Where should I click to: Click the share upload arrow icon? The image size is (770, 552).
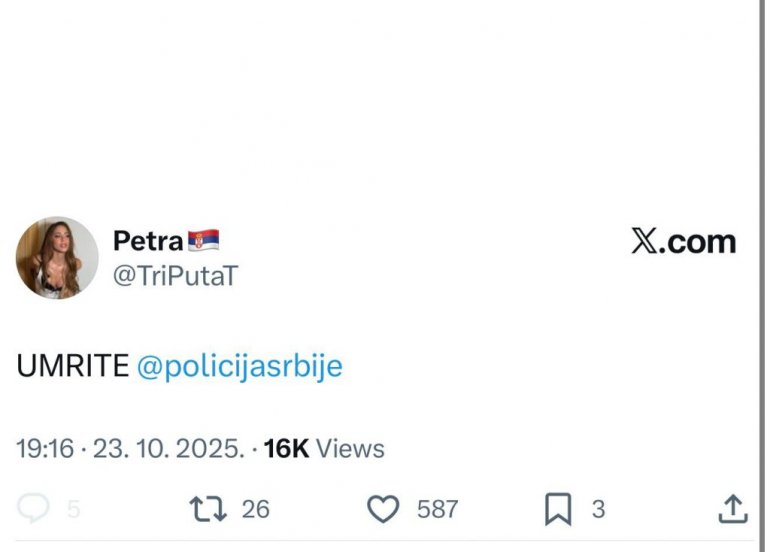733,509
